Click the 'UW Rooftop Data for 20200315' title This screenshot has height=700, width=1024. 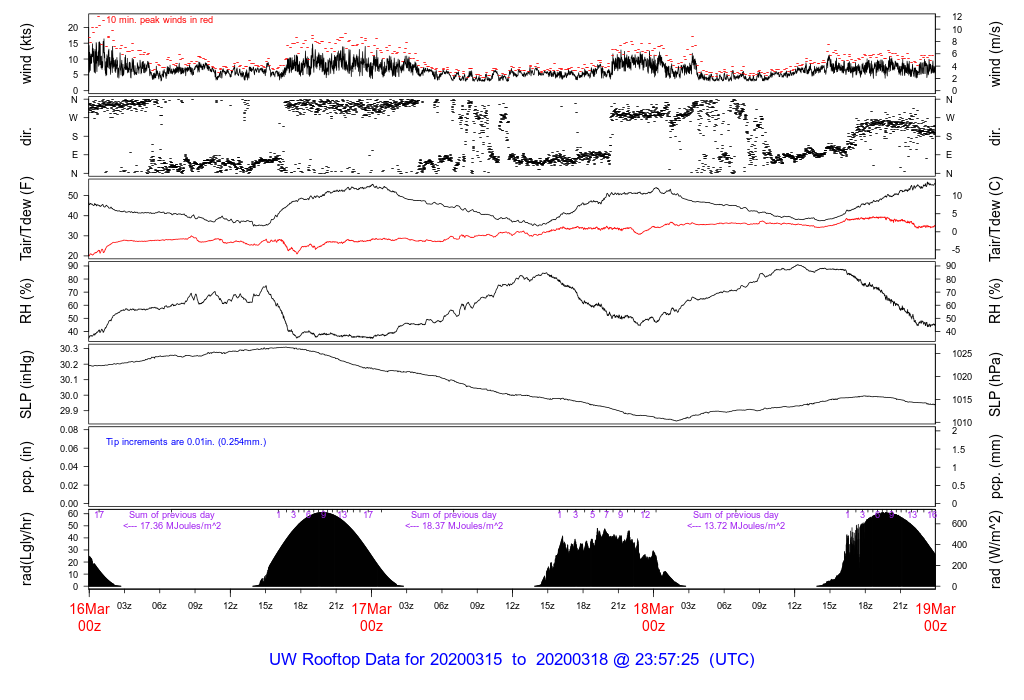tap(385, 660)
